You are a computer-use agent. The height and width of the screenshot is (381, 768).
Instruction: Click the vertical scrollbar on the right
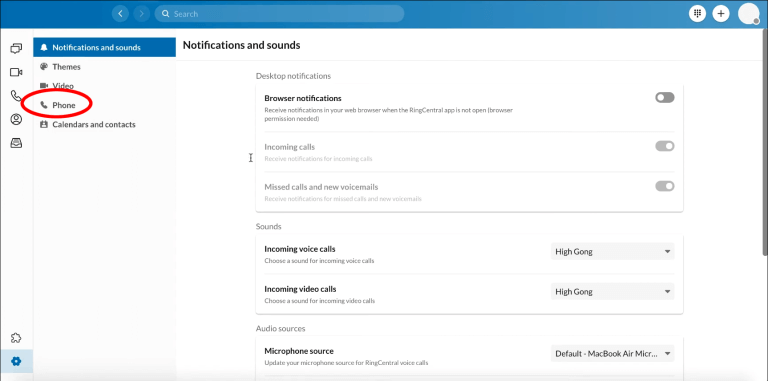pos(765,142)
